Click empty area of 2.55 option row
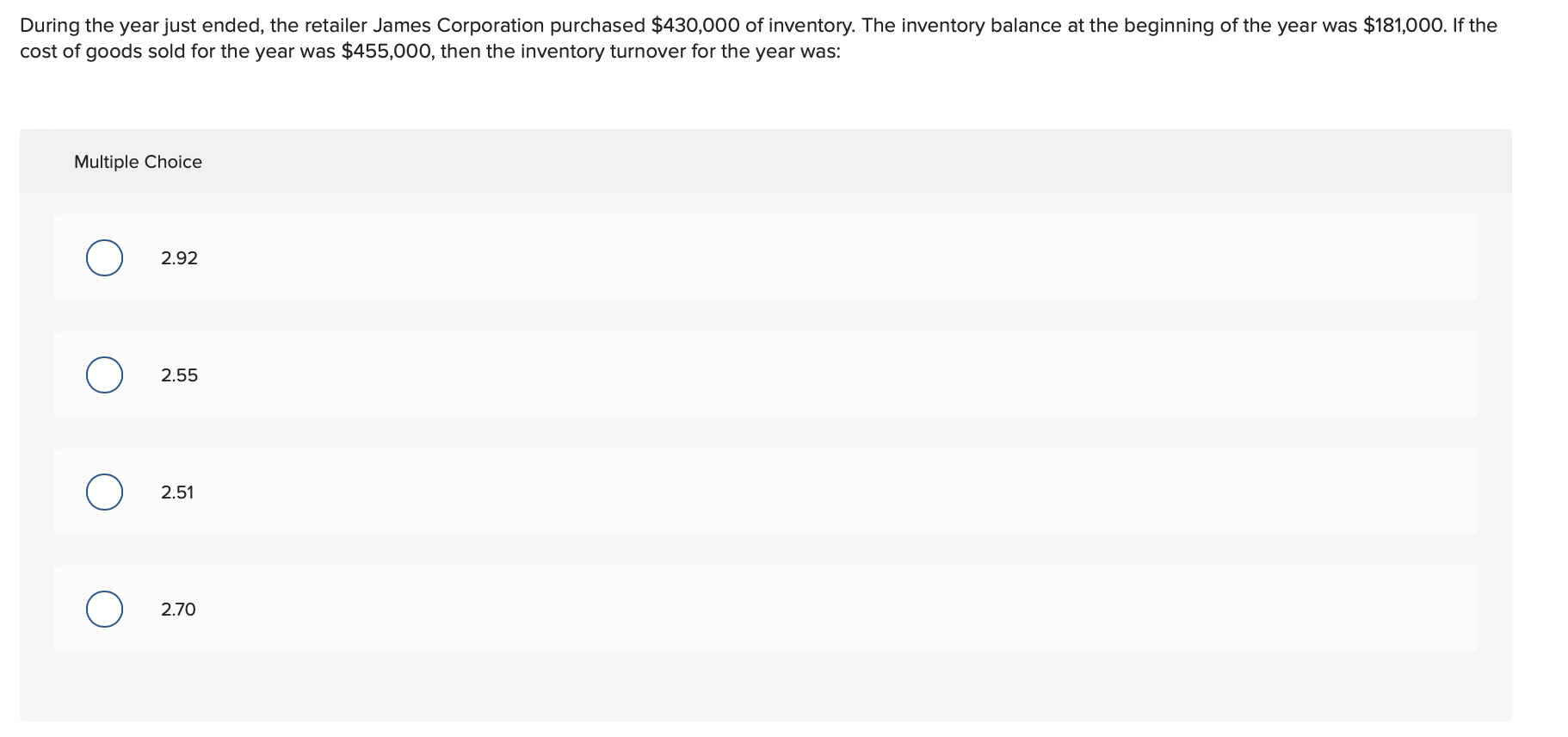 point(775,375)
